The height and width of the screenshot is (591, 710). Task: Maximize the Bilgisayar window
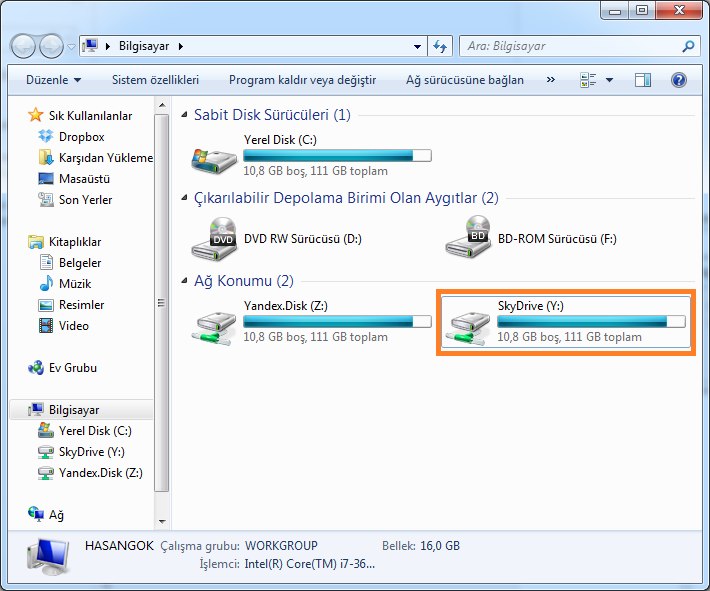pos(642,11)
